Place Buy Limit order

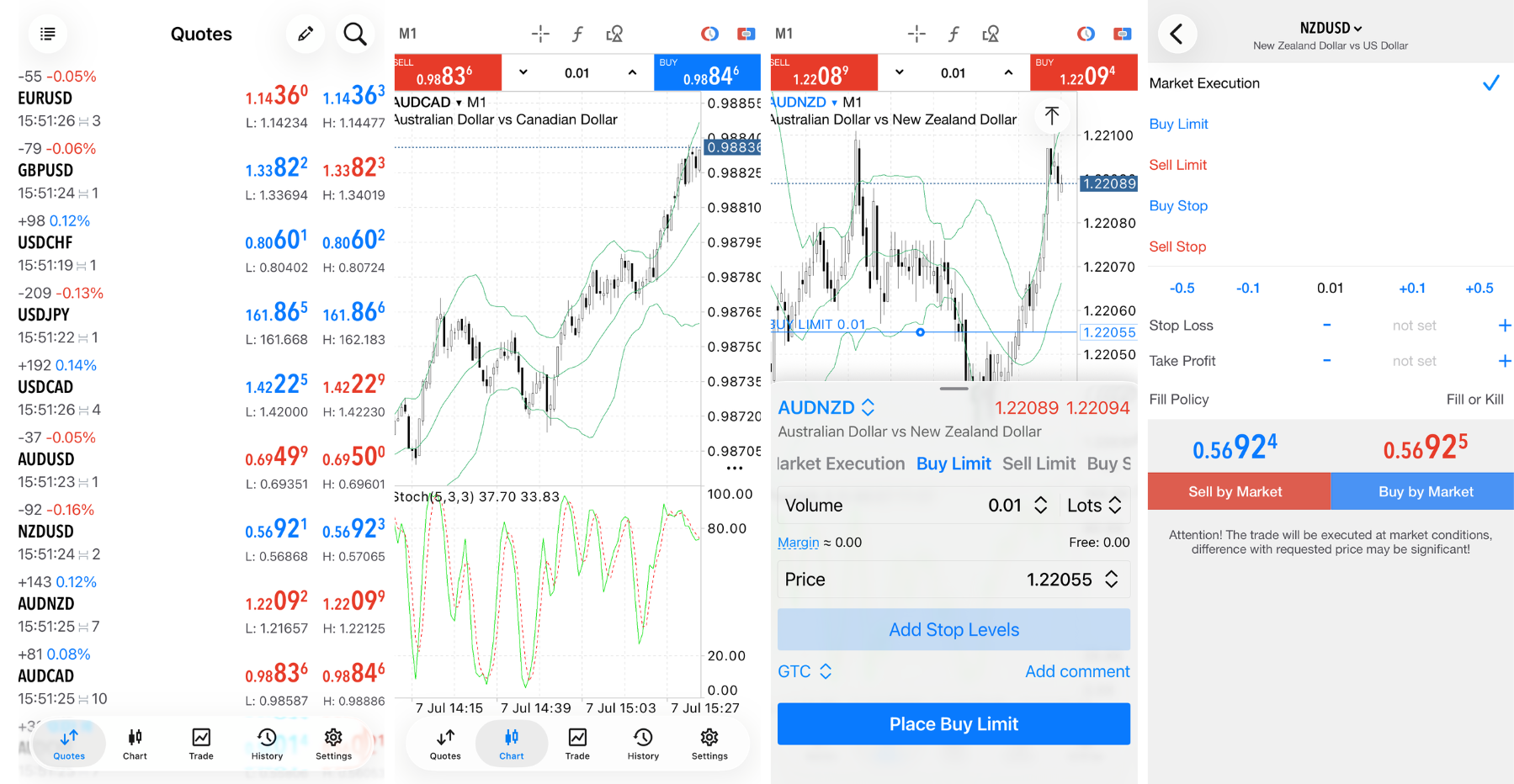click(954, 723)
